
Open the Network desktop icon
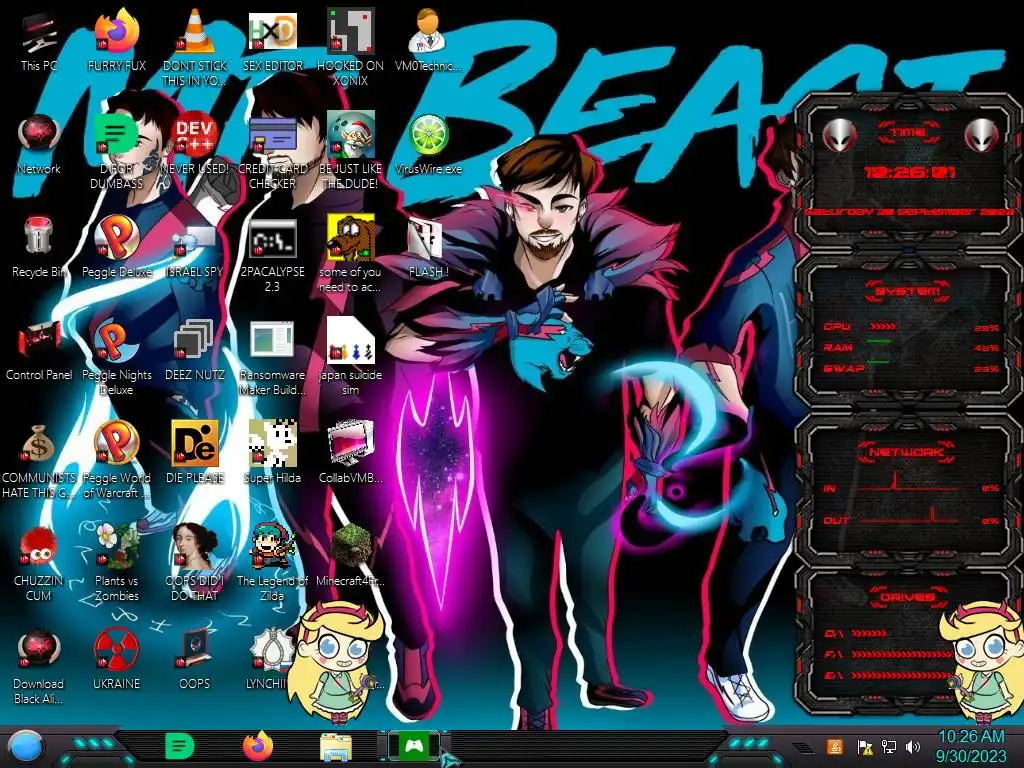click(x=39, y=144)
